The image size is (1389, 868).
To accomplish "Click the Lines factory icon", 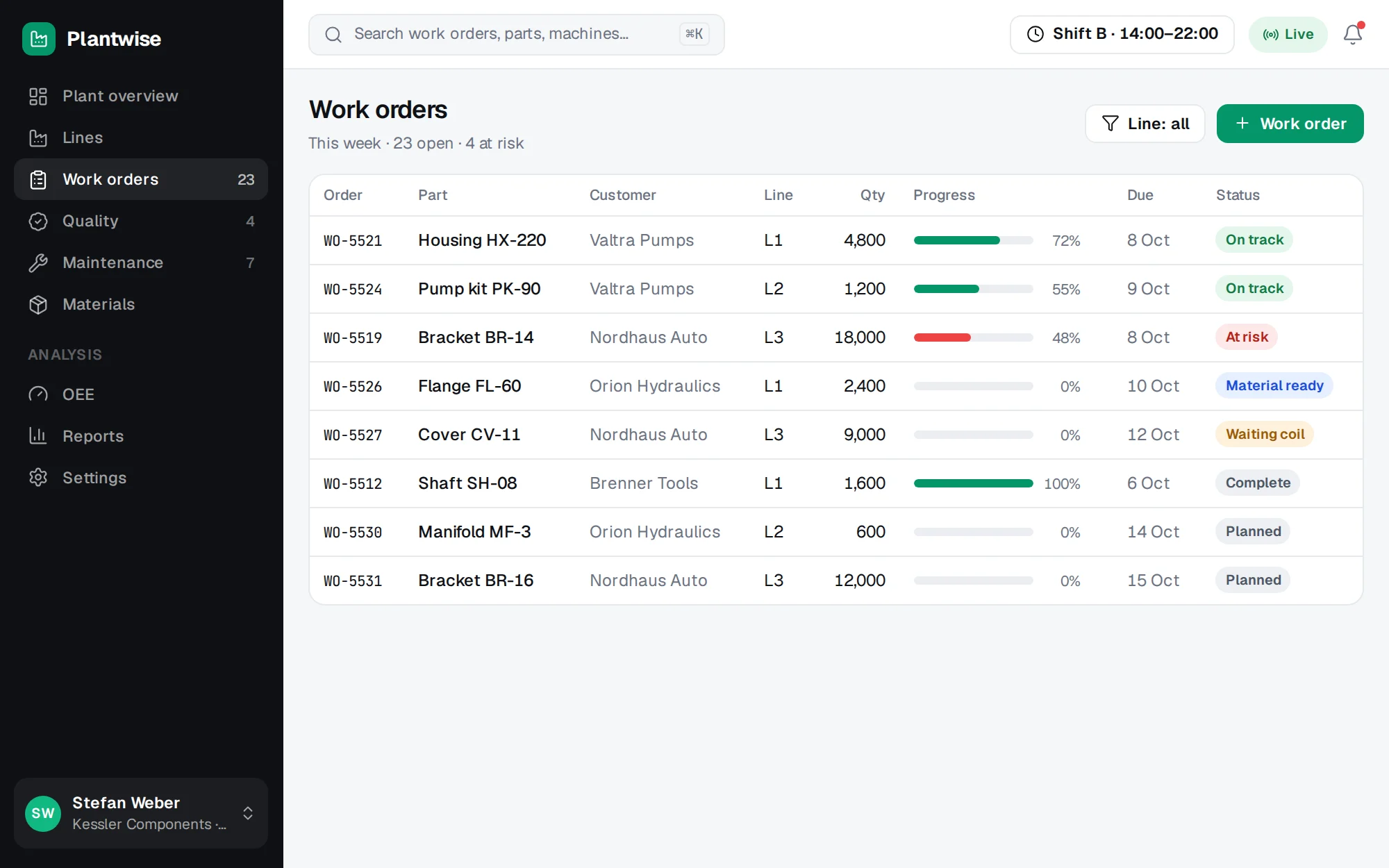I will point(38,138).
